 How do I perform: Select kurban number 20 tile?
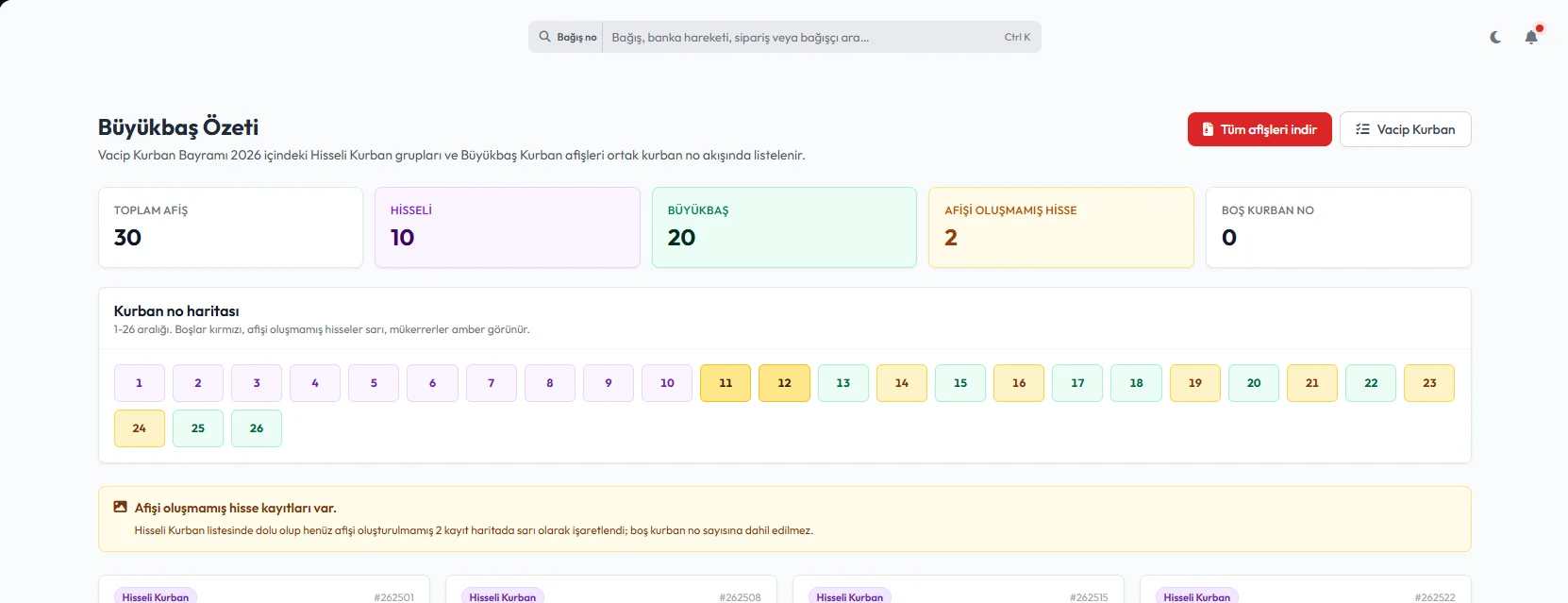coord(1254,383)
